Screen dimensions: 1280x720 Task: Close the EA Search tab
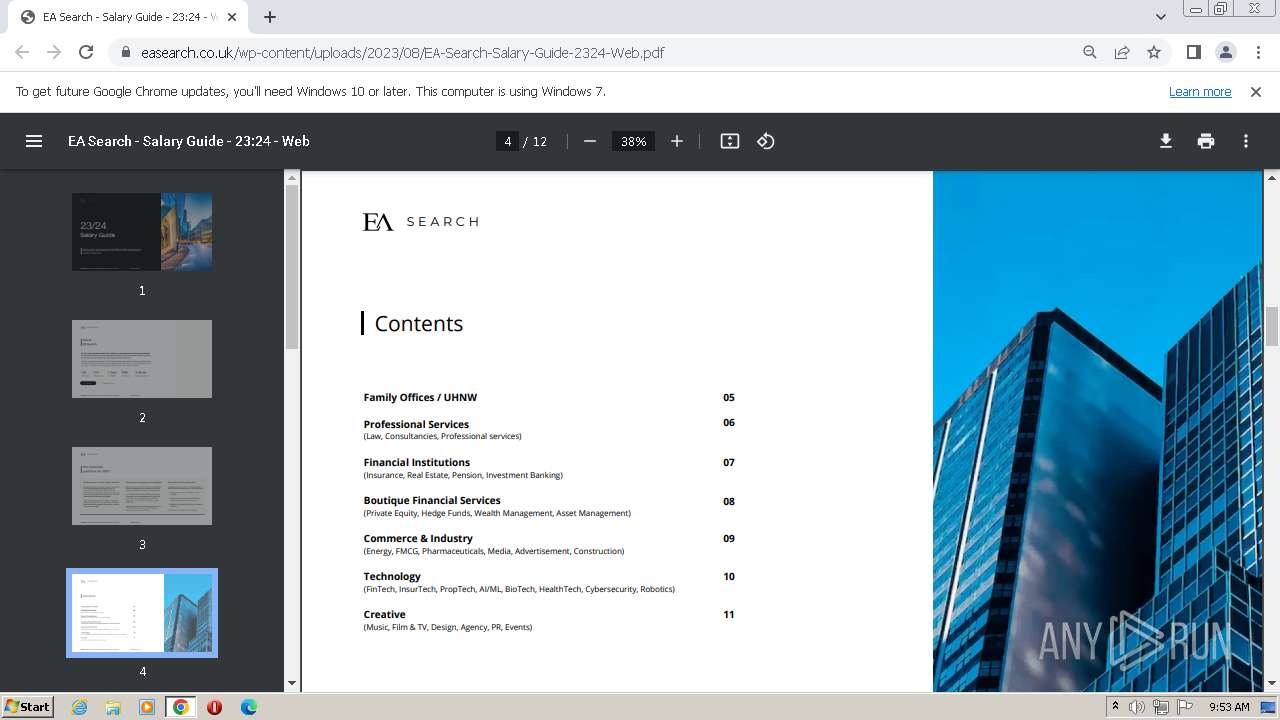pos(233,17)
